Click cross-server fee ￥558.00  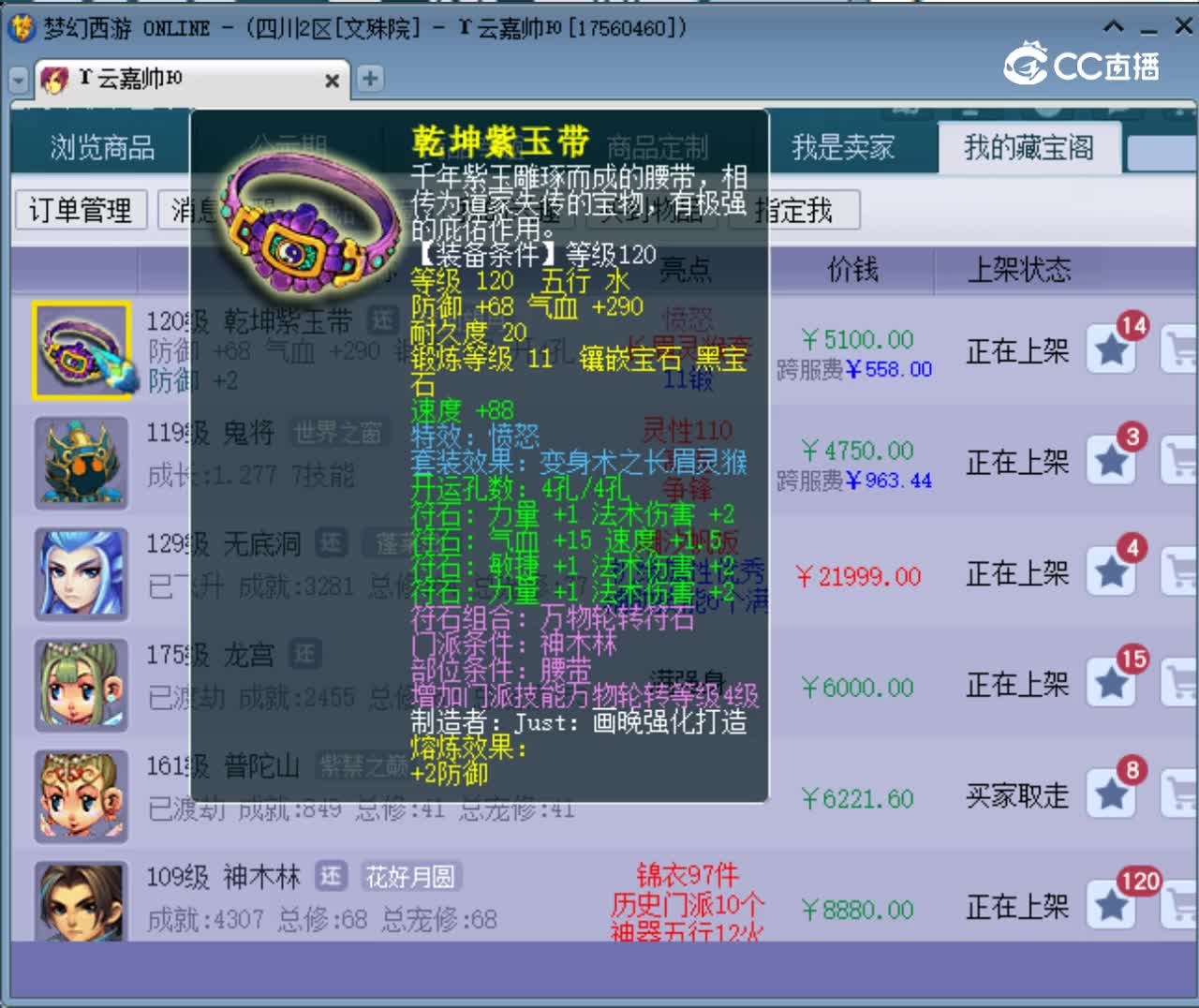pos(888,370)
